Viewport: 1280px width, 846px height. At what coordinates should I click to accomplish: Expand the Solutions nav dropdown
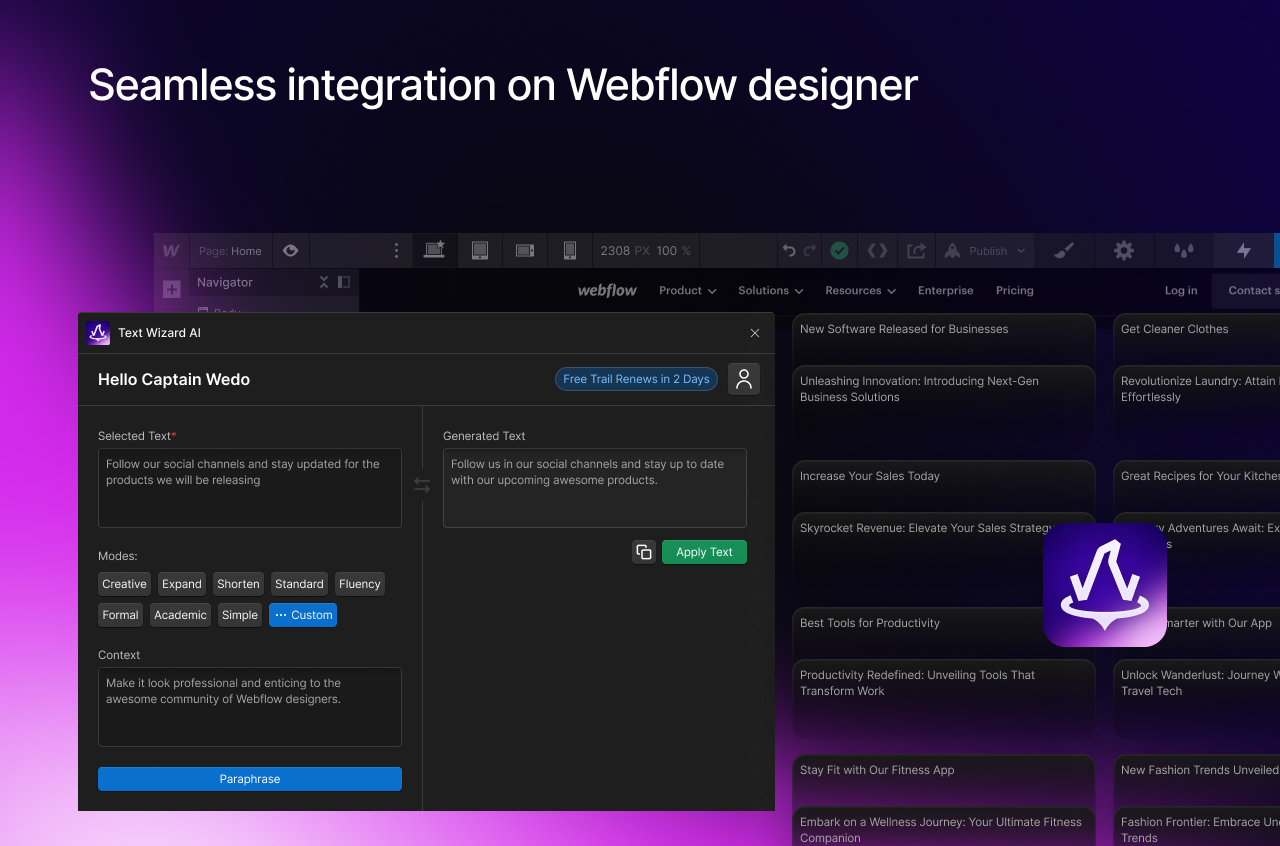point(770,290)
